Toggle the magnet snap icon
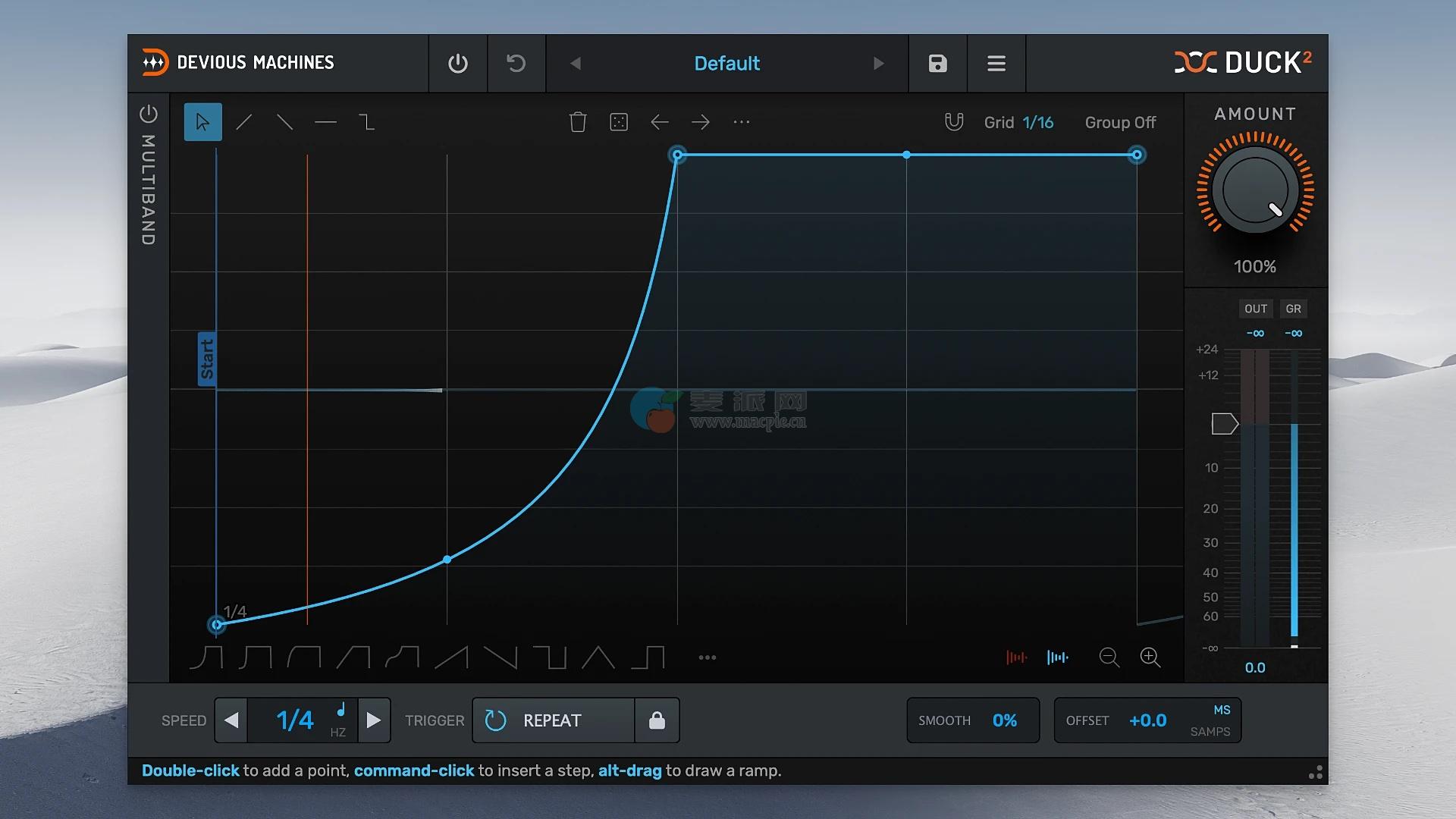 [x=954, y=122]
